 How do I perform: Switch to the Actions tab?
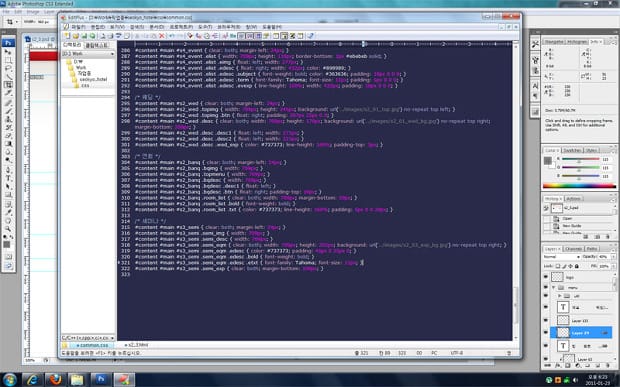pos(573,198)
